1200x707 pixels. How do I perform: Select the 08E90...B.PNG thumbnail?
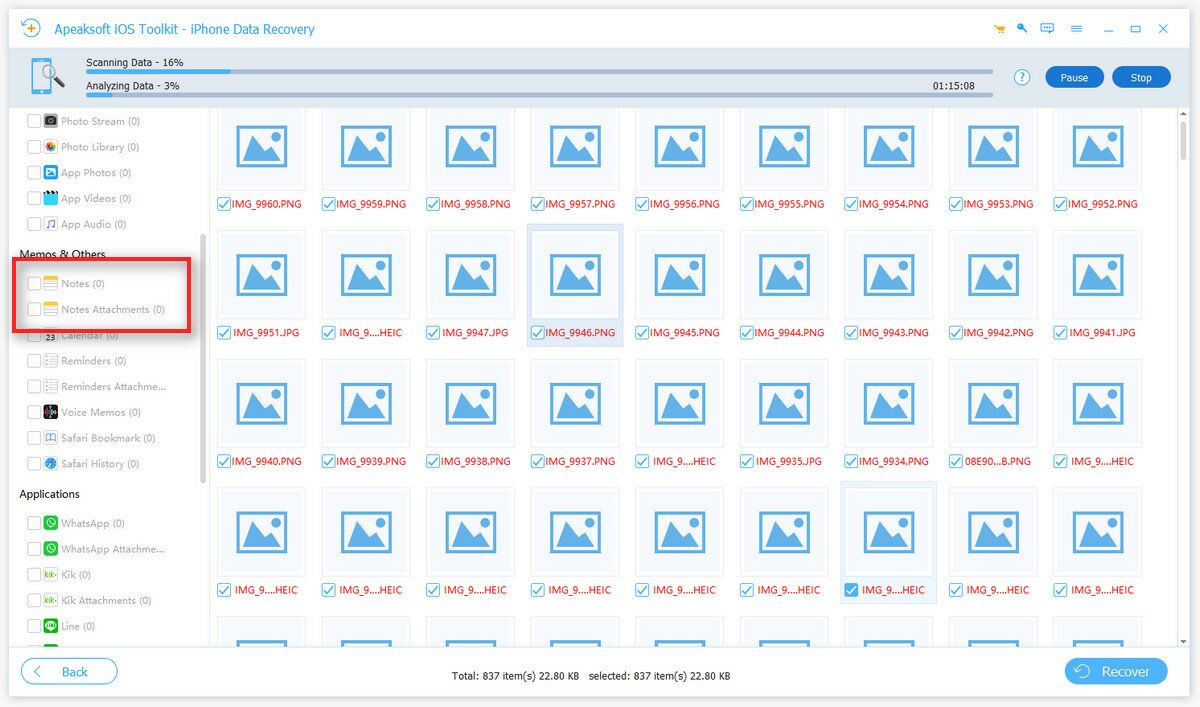point(993,404)
